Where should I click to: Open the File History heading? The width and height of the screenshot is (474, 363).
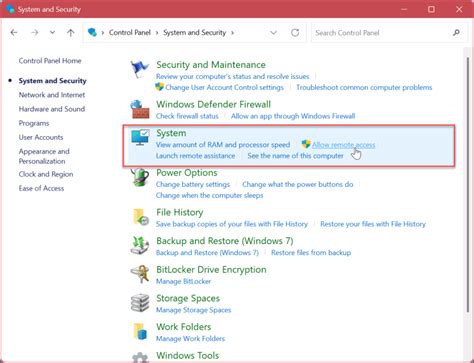click(180, 212)
